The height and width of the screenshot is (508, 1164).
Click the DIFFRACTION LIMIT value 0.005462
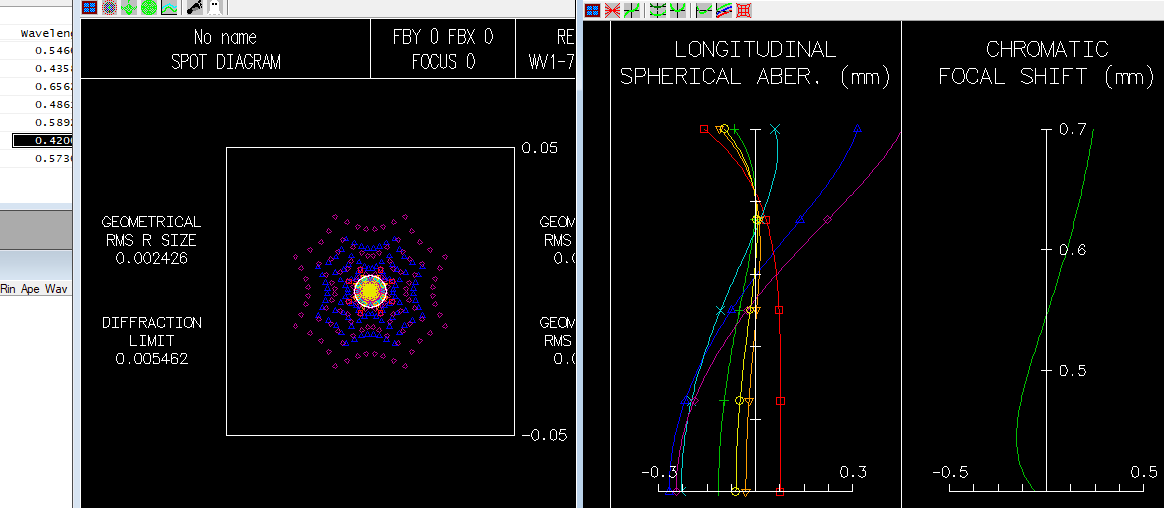(x=151, y=359)
